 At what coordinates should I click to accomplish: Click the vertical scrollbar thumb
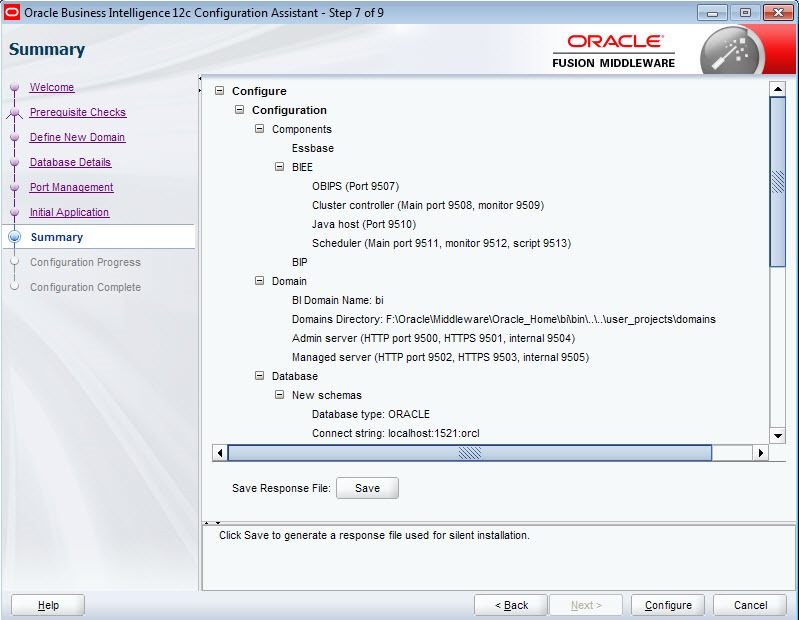778,181
